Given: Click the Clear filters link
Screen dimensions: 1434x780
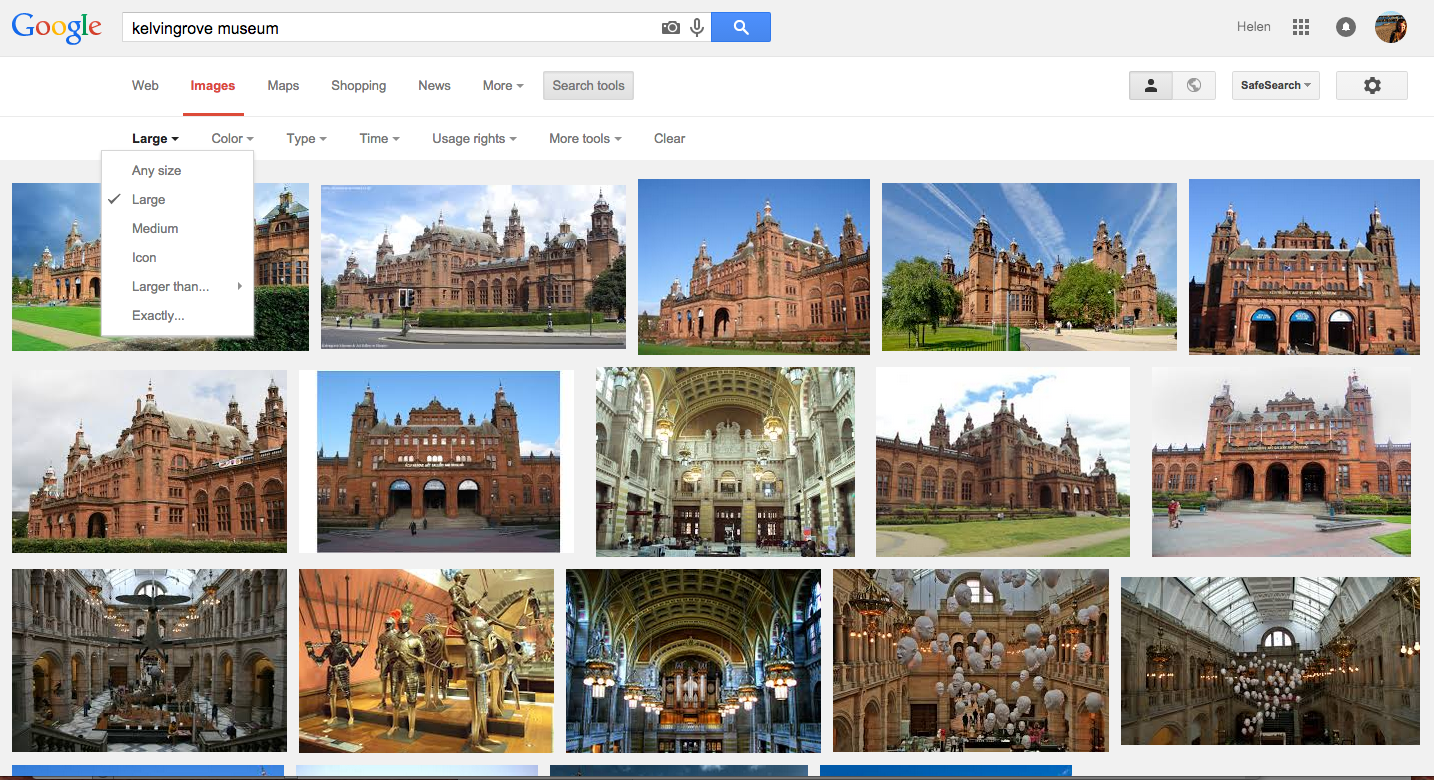Looking at the screenshot, I should (x=668, y=138).
